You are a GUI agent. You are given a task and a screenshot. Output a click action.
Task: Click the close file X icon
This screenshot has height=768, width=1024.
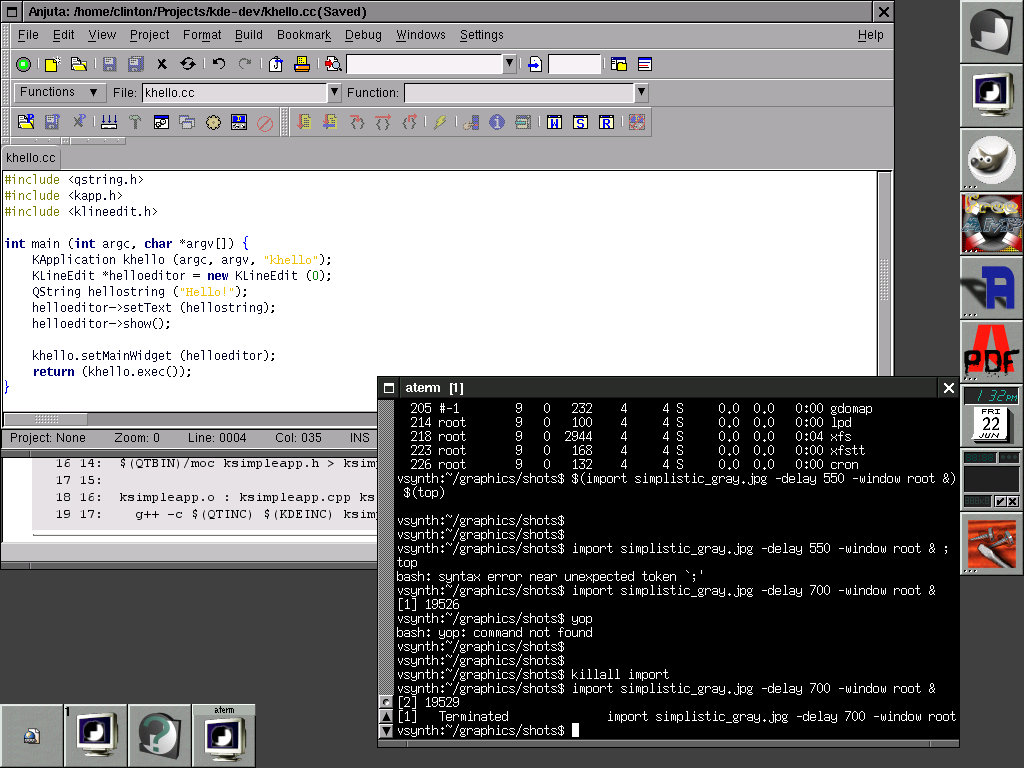162,64
